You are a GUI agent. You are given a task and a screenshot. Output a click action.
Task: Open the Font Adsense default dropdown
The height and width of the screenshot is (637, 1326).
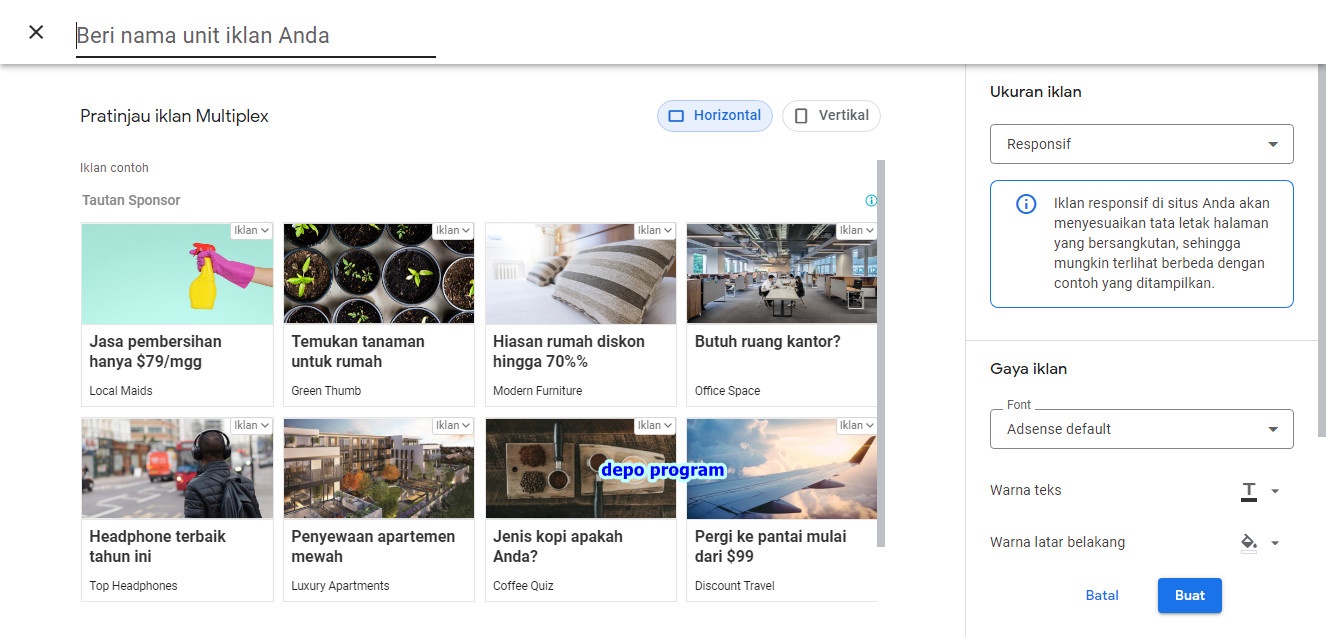pos(1142,429)
